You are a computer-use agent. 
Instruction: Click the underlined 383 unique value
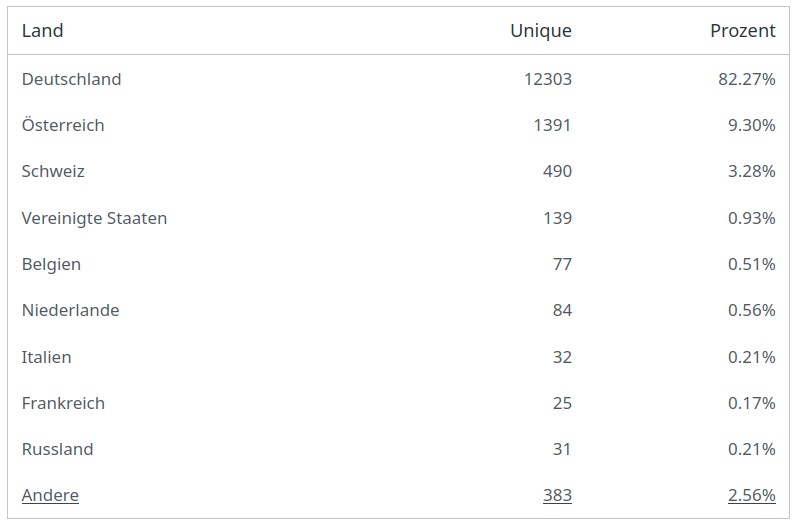pos(557,495)
